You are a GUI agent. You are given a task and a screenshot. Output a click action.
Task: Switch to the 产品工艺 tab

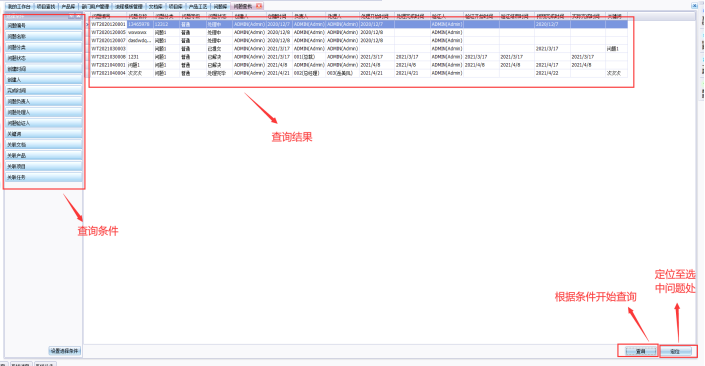coord(198,7)
